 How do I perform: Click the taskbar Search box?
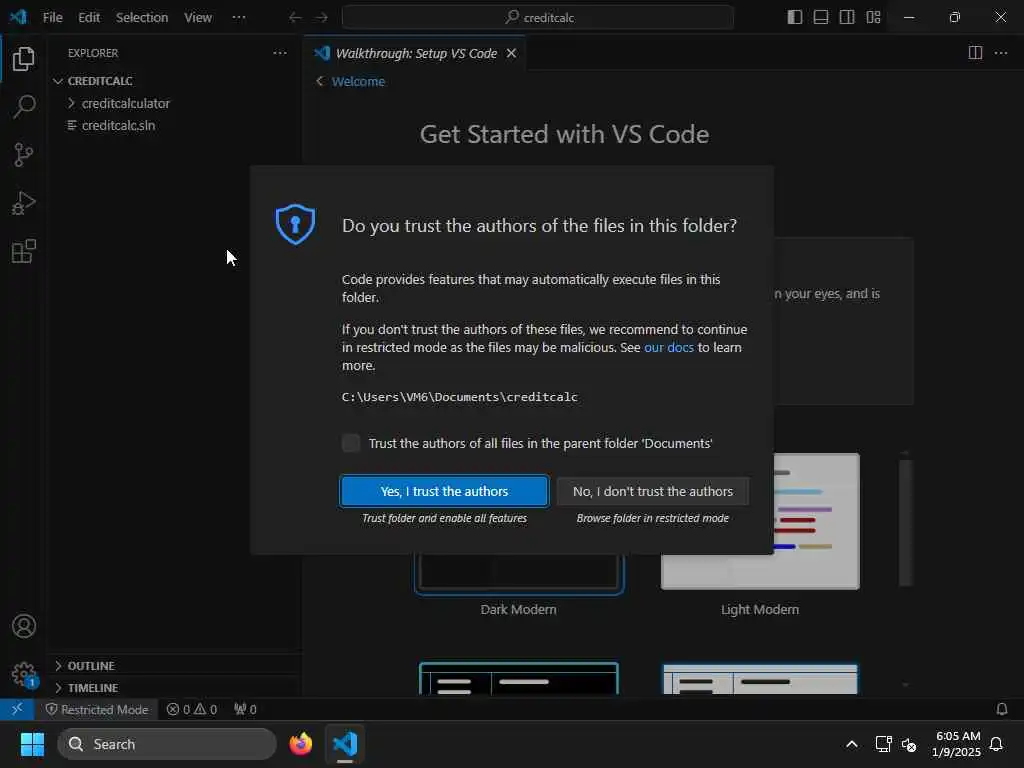click(167, 744)
